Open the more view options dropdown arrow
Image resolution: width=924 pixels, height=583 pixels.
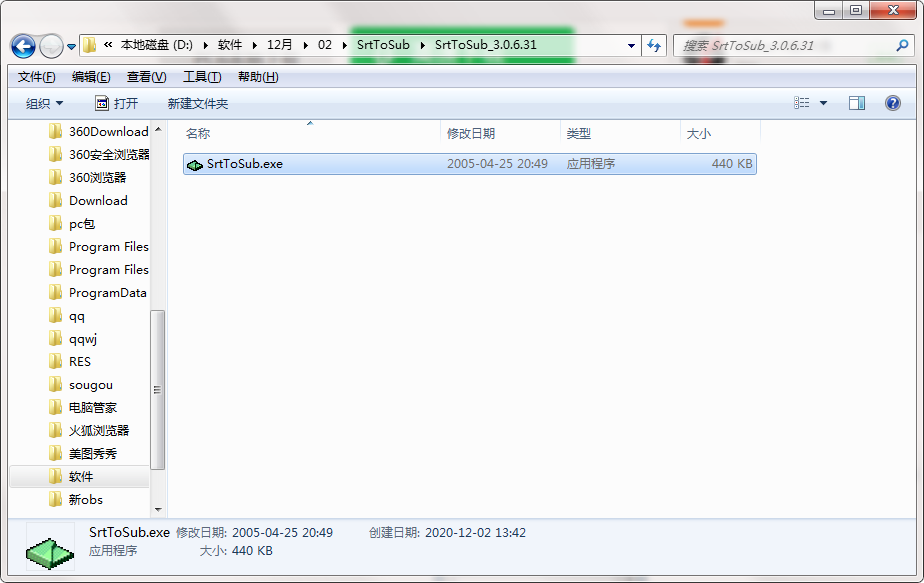click(x=823, y=103)
